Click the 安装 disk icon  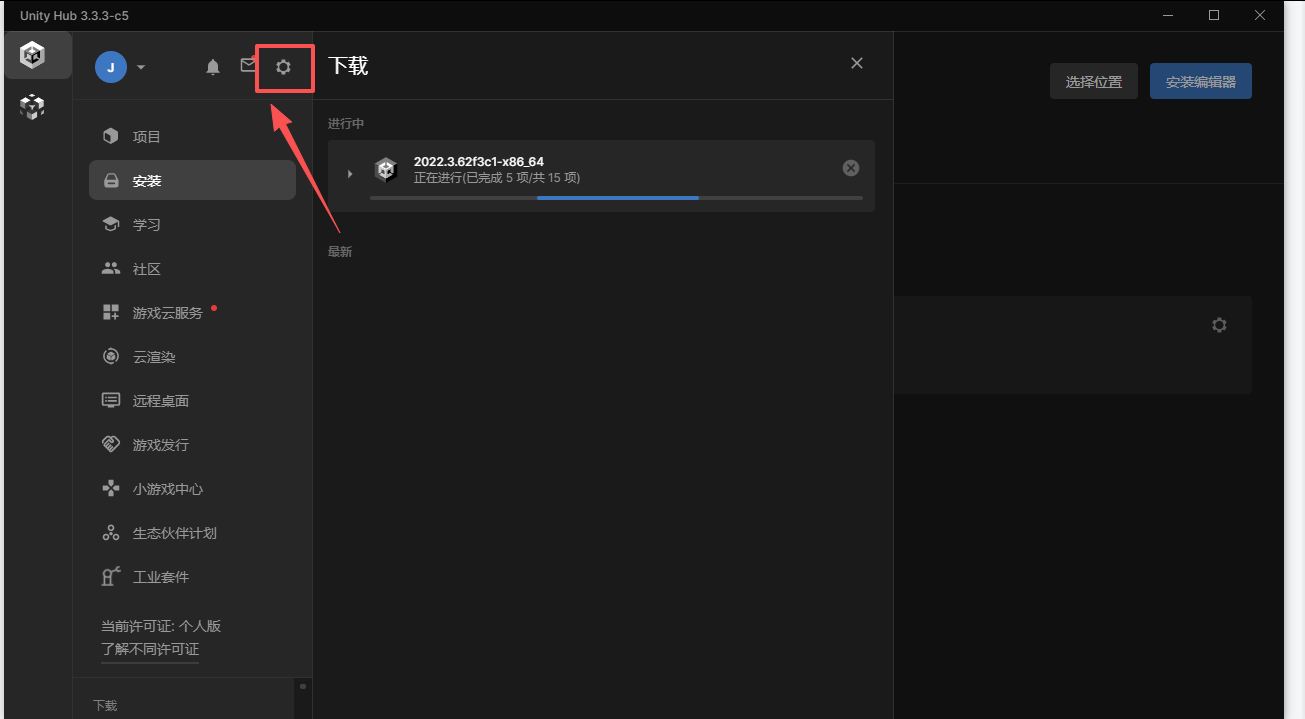[x=111, y=181]
